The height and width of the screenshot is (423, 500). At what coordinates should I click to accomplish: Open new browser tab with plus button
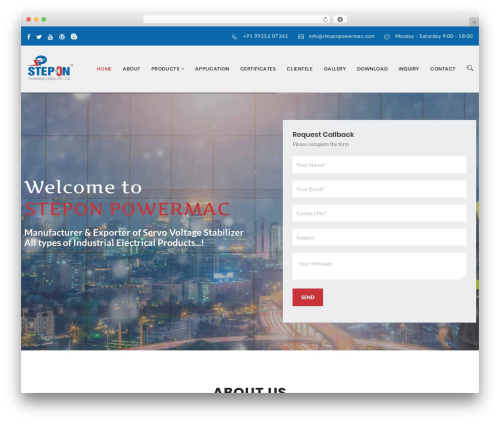pos(474,22)
